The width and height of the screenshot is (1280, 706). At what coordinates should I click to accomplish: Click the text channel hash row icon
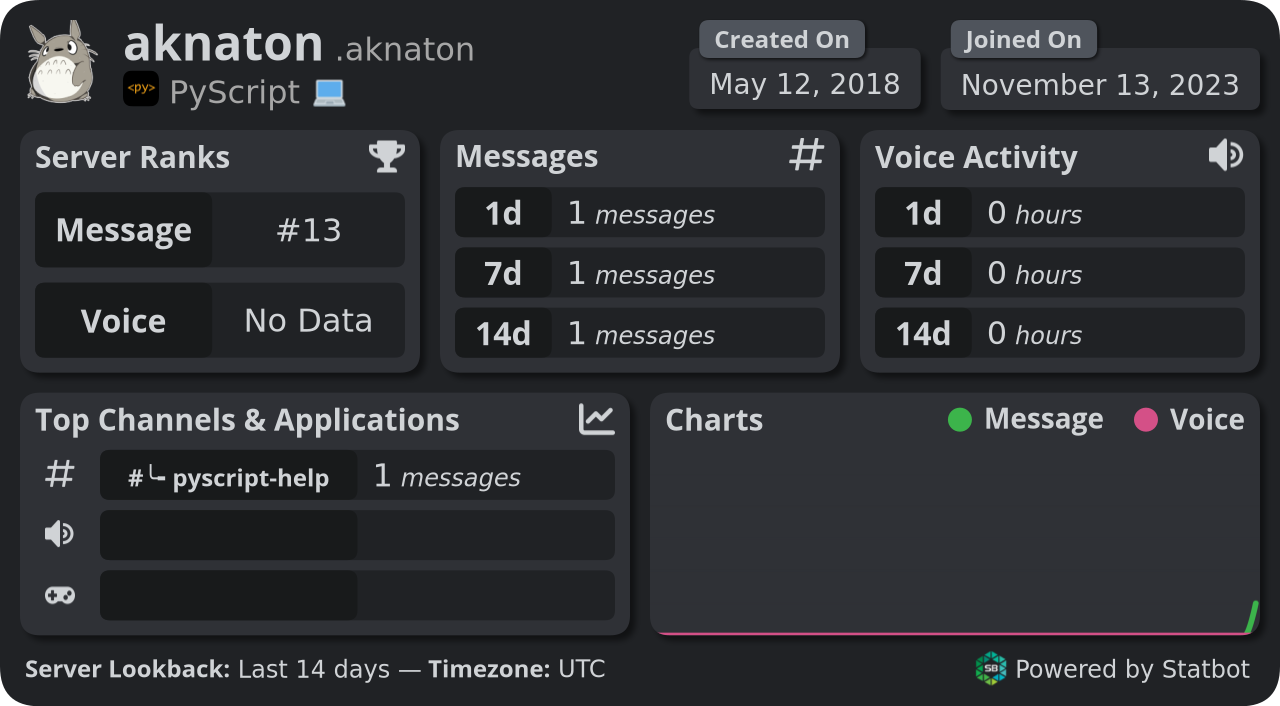point(60,475)
